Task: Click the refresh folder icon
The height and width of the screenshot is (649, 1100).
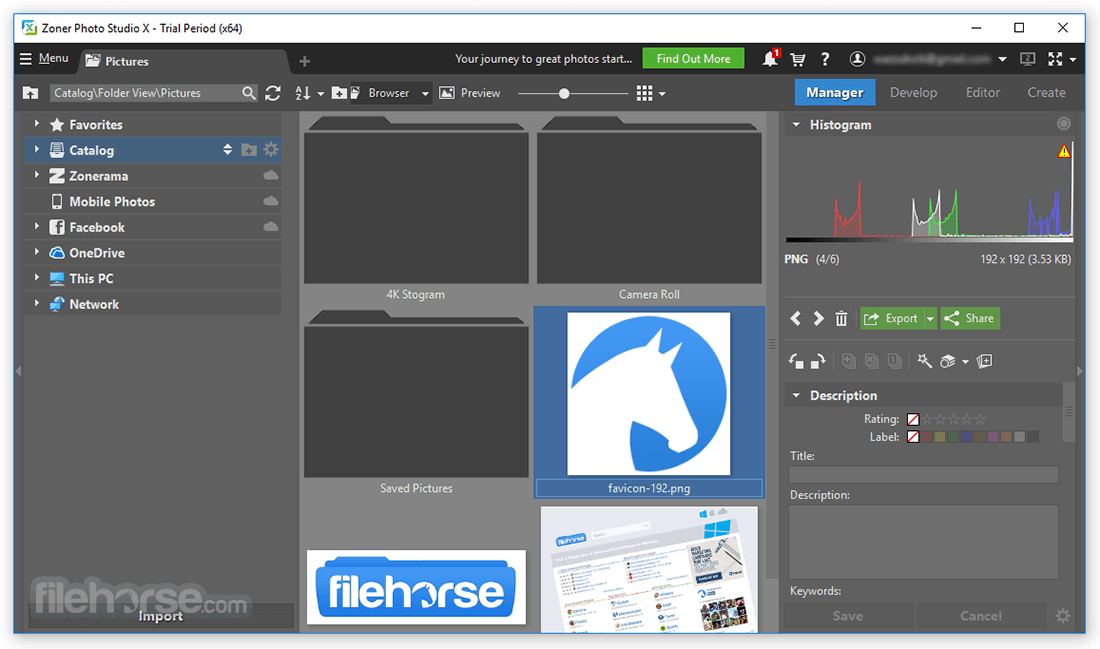Action: pyautogui.click(x=273, y=93)
